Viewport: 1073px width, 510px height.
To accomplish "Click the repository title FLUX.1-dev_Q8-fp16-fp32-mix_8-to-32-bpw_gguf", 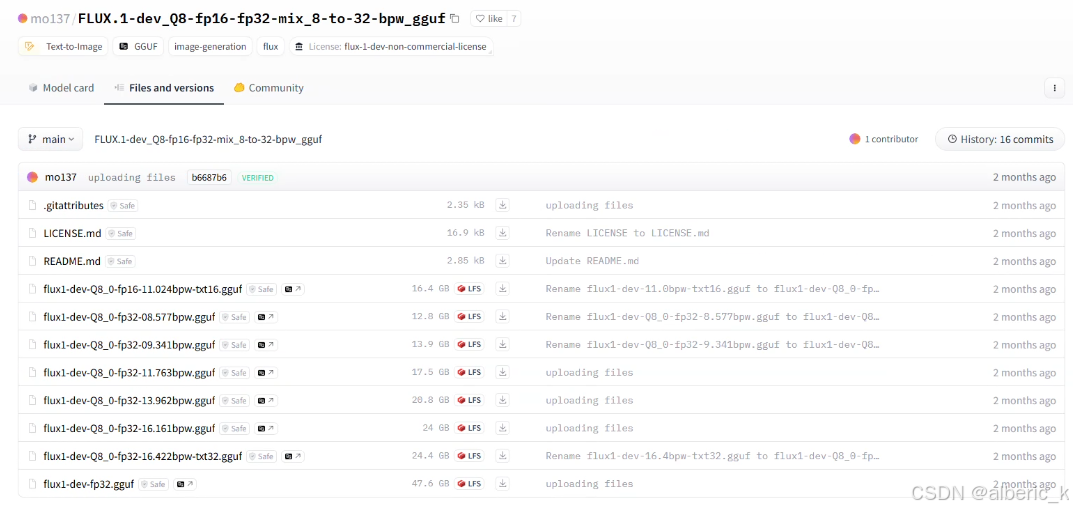I will (262, 19).
